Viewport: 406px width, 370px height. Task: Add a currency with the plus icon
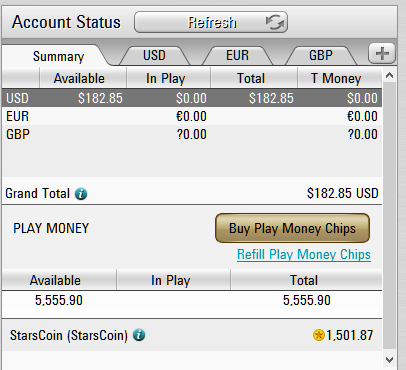pos(382,53)
